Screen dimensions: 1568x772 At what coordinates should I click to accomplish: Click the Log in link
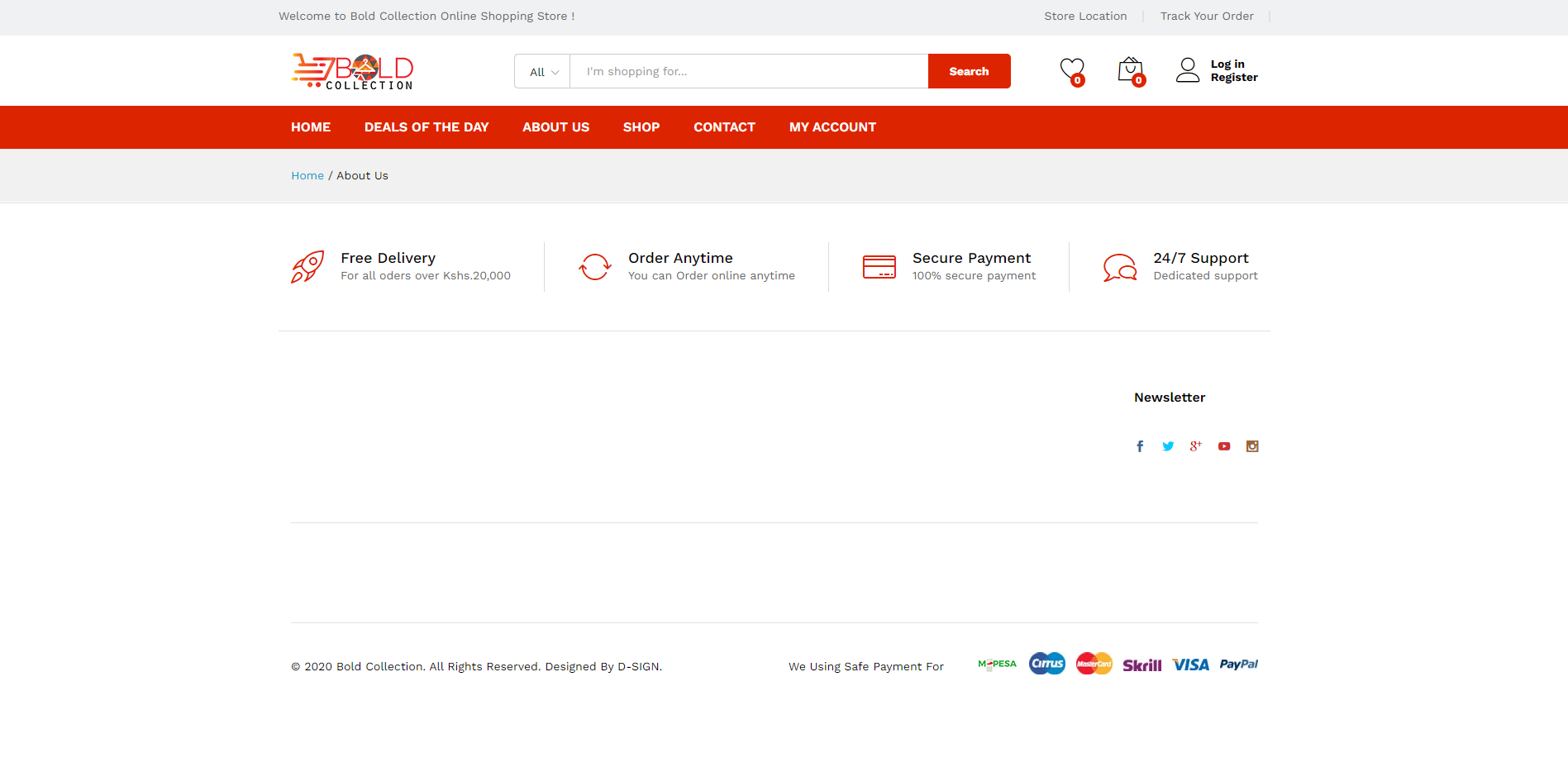pos(1227,64)
